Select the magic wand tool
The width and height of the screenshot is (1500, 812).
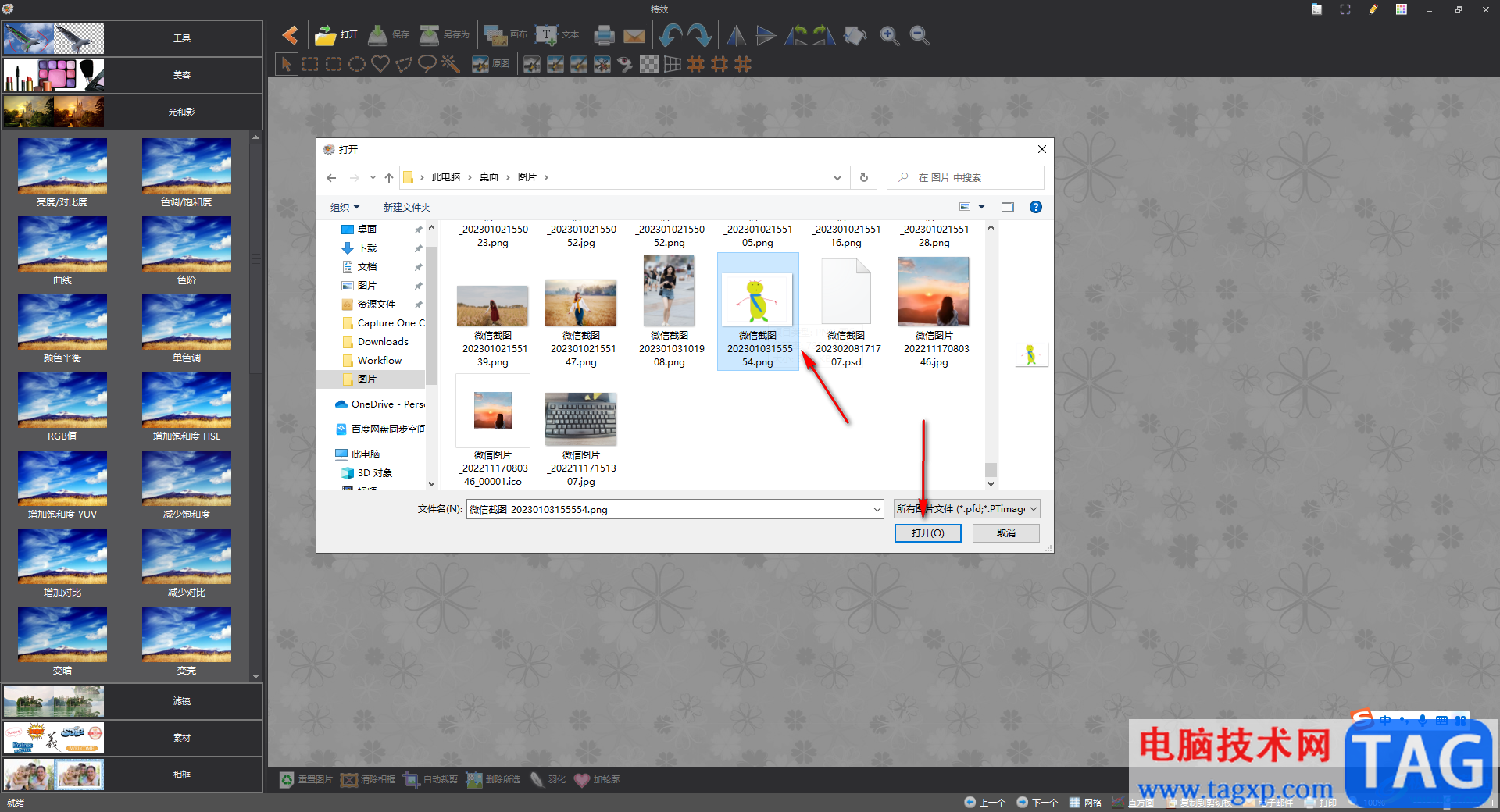[451, 64]
